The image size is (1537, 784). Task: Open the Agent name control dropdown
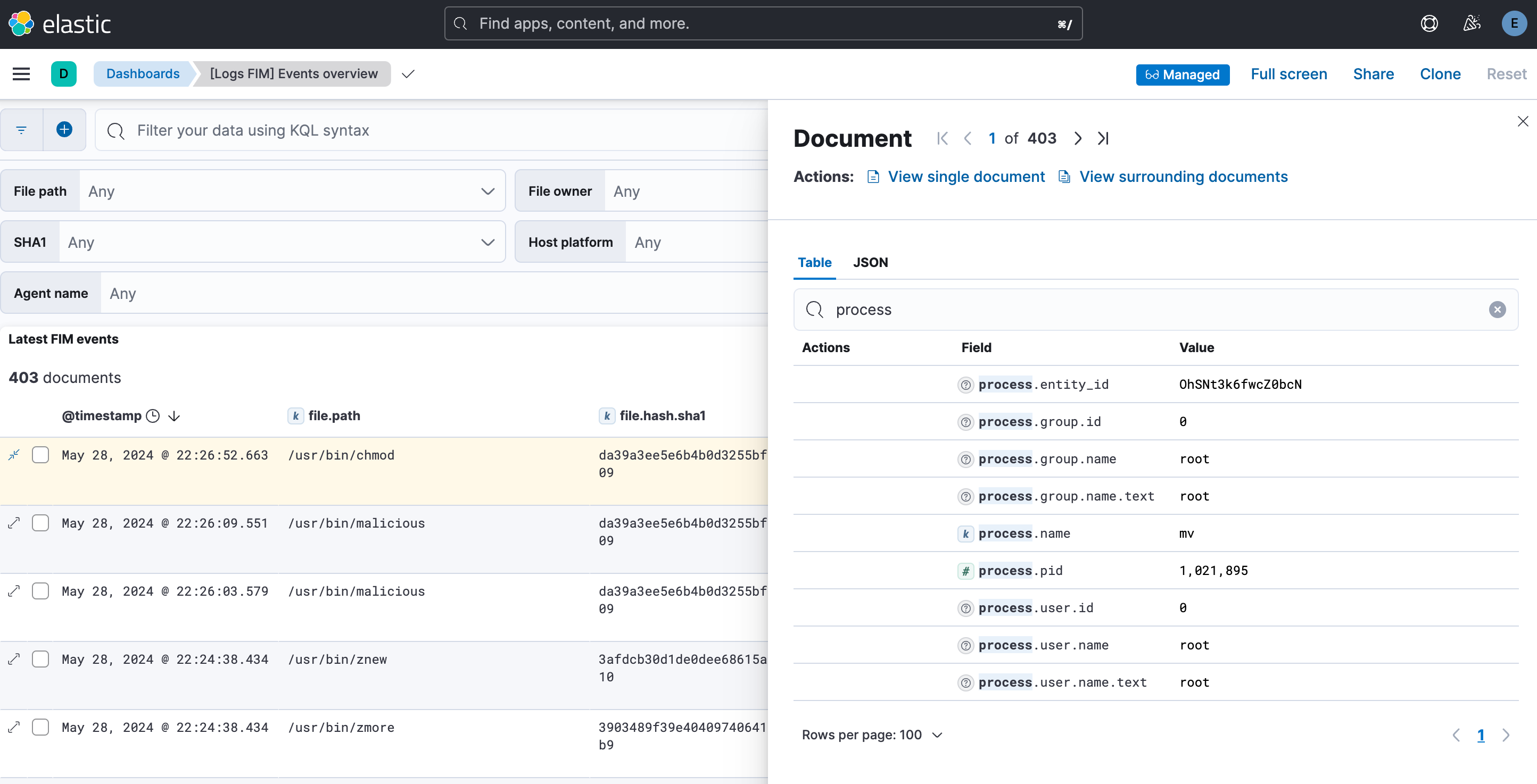(434, 293)
